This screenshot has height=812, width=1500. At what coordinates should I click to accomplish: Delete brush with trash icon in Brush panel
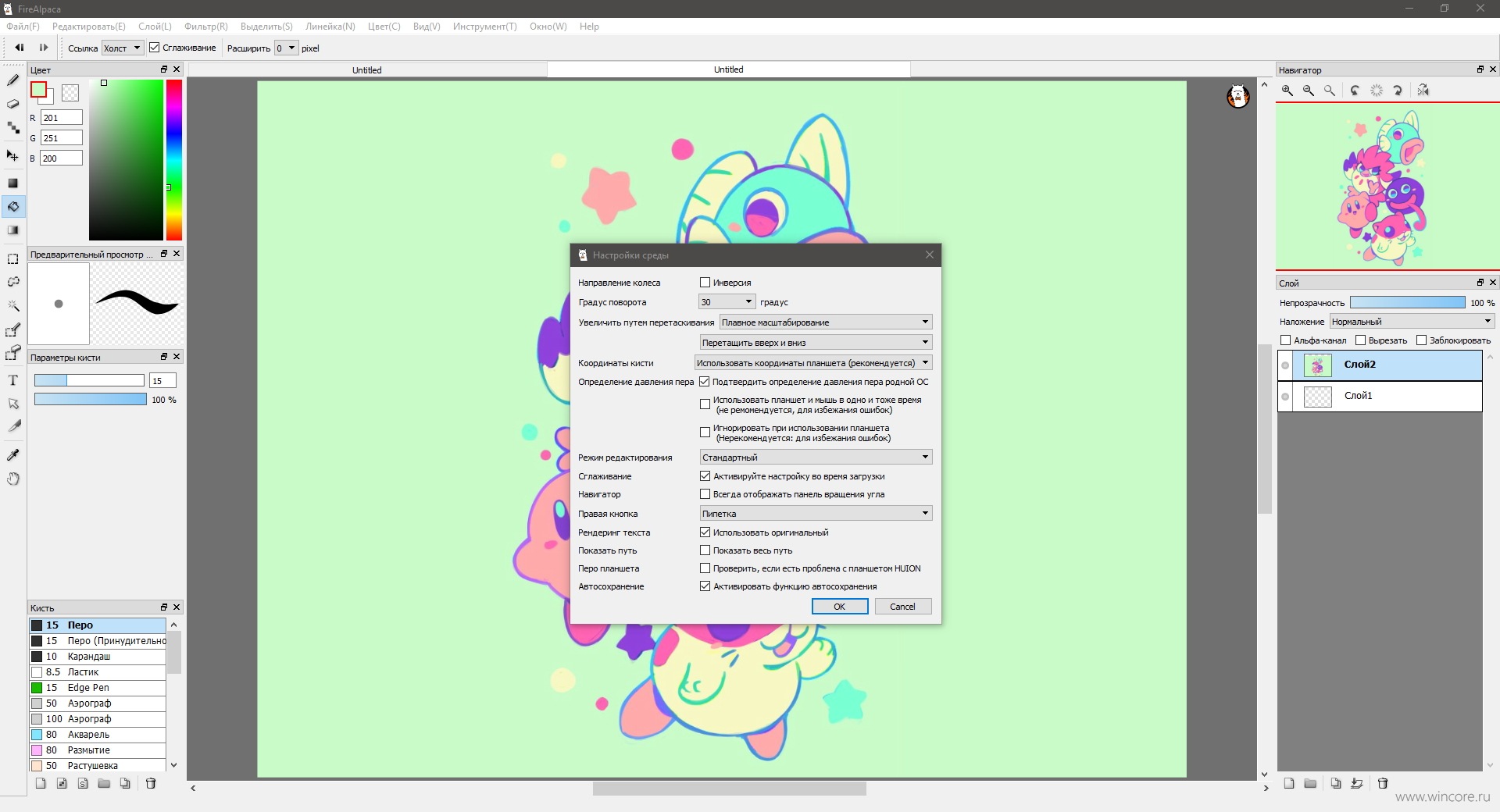pos(151,783)
